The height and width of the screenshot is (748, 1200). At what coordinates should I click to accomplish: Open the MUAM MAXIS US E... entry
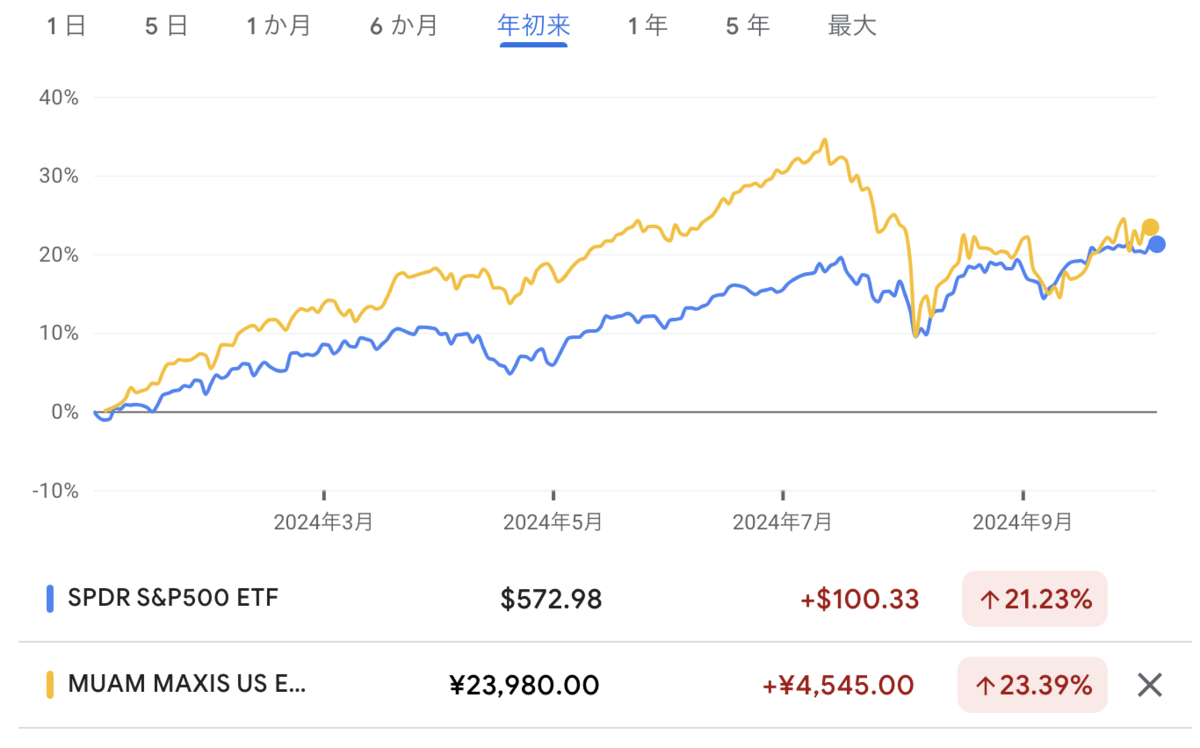coord(187,685)
